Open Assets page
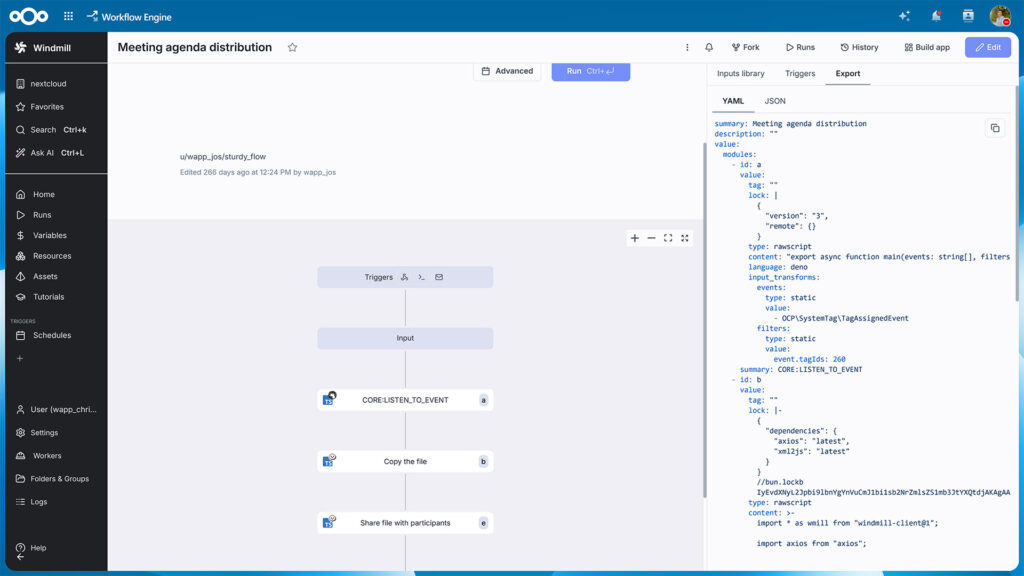 (x=56, y=276)
